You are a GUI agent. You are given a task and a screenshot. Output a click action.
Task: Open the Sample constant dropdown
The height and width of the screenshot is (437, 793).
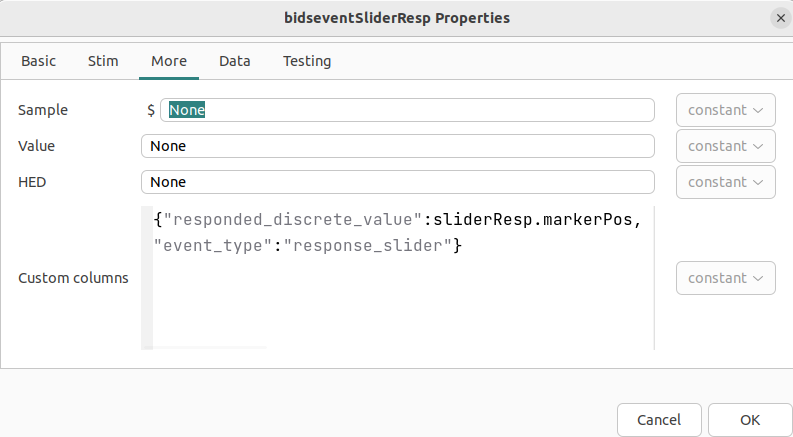(x=725, y=110)
